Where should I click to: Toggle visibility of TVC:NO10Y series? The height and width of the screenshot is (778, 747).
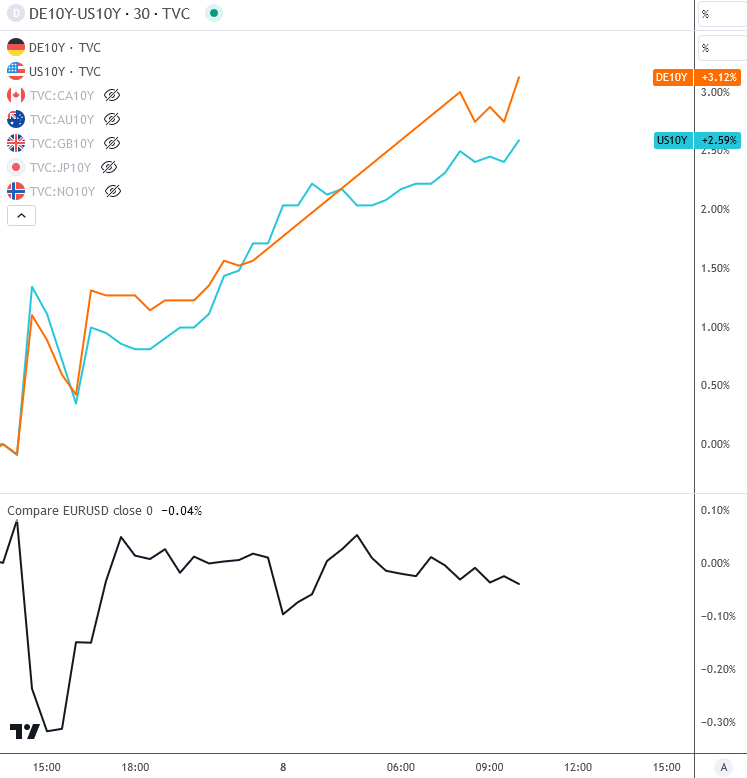[112, 190]
